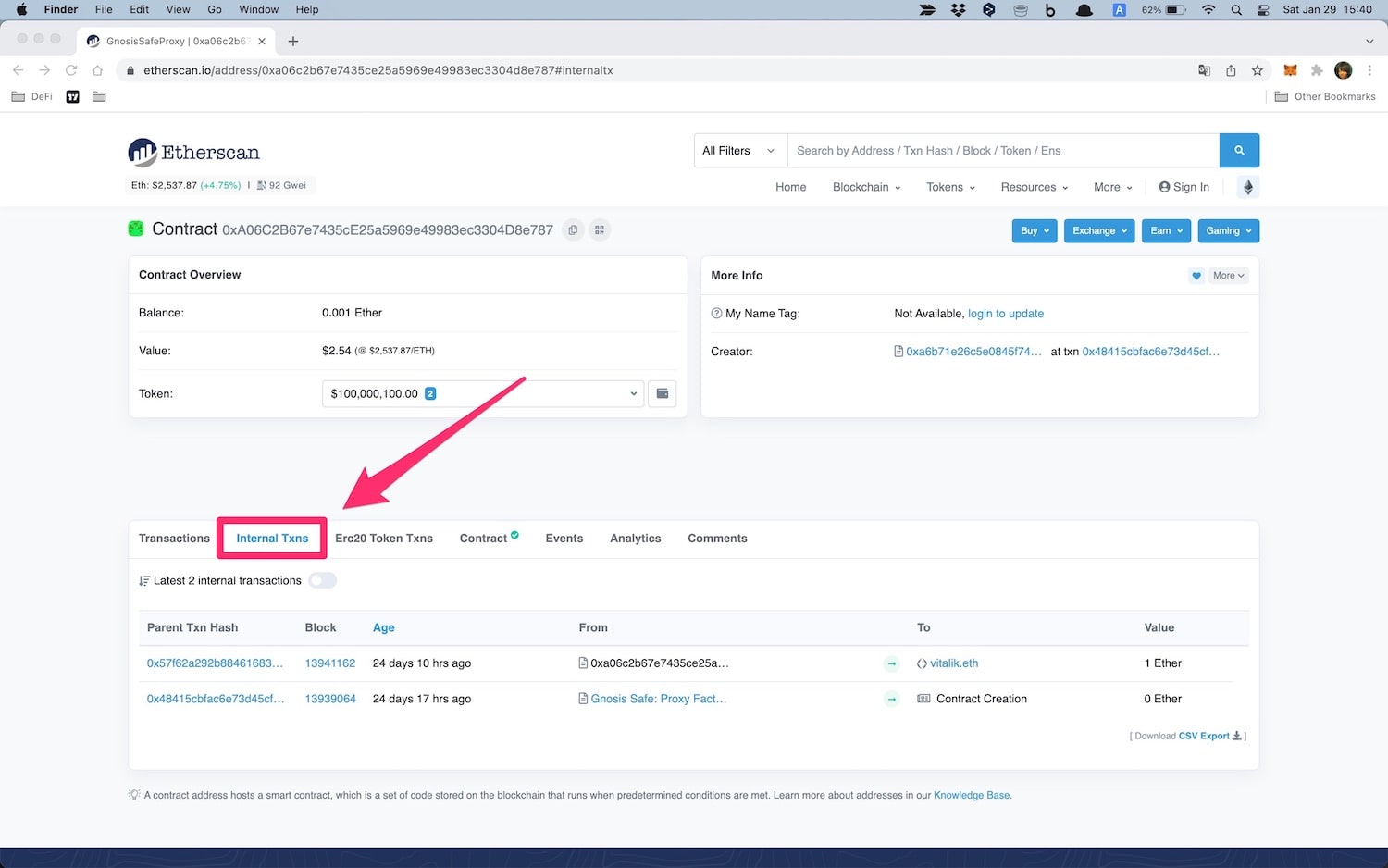Viewport: 1388px width, 868px height.
Task: Click the share page icon in address bar
Action: [1231, 70]
